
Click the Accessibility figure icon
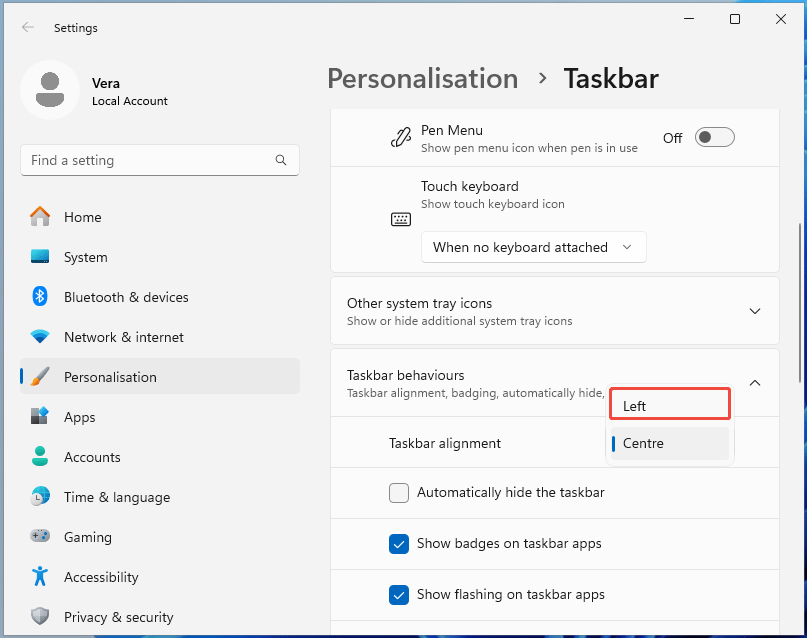40,577
